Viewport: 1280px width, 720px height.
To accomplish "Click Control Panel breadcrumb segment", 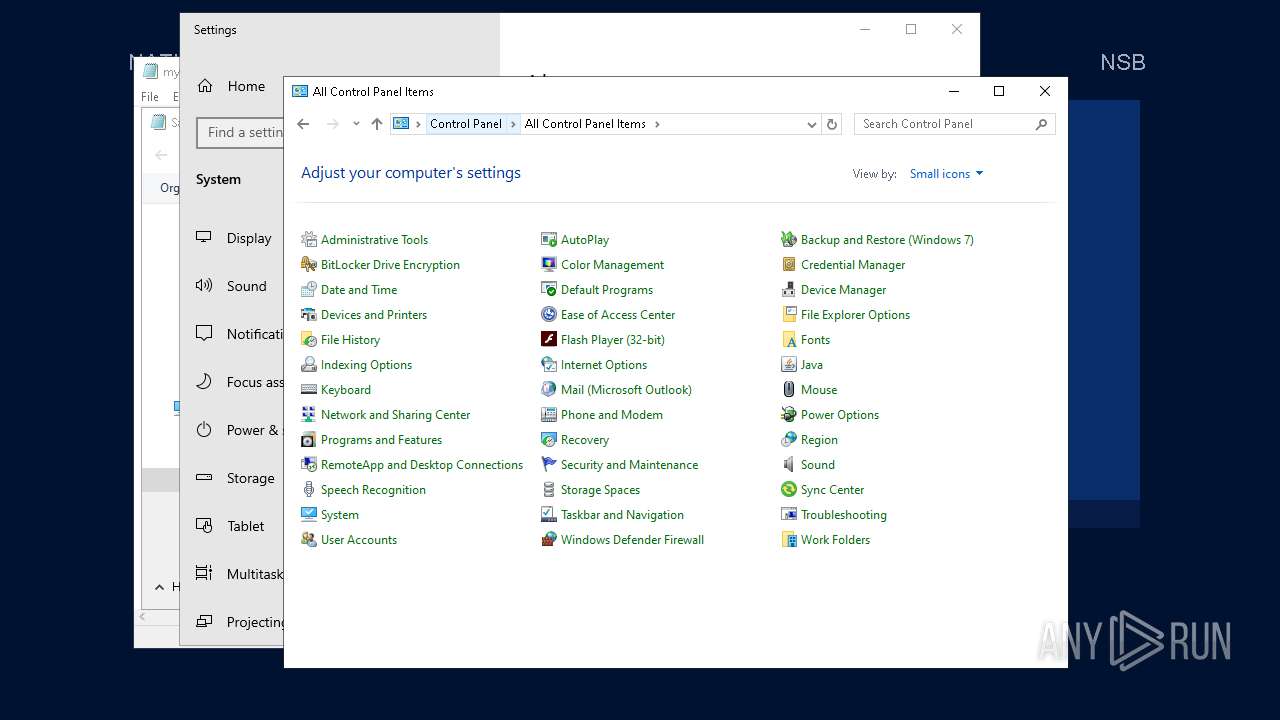I will pos(466,124).
